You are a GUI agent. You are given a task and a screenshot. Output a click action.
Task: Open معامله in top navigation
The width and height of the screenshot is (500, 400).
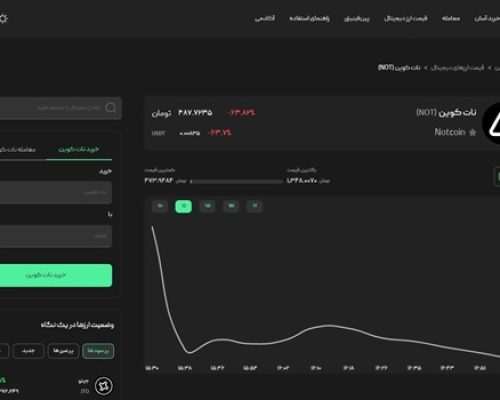pos(451,18)
